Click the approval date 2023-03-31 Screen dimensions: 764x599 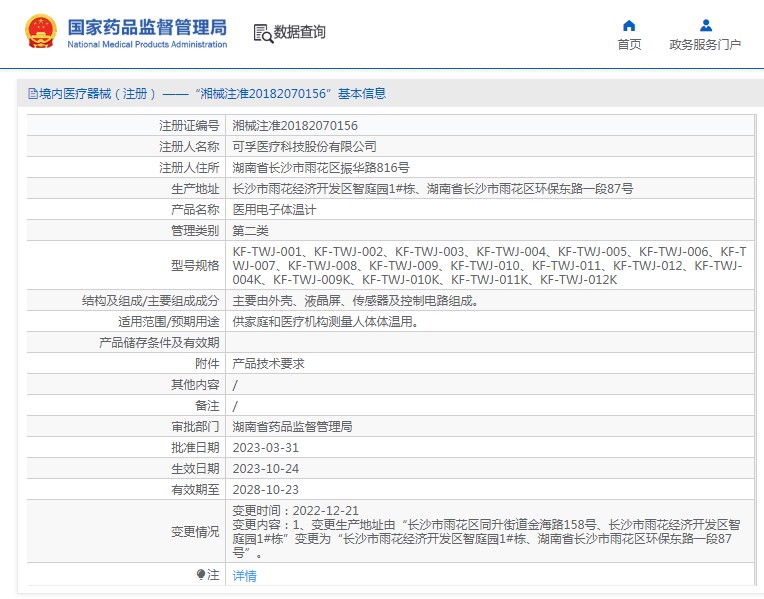[x=266, y=447]
